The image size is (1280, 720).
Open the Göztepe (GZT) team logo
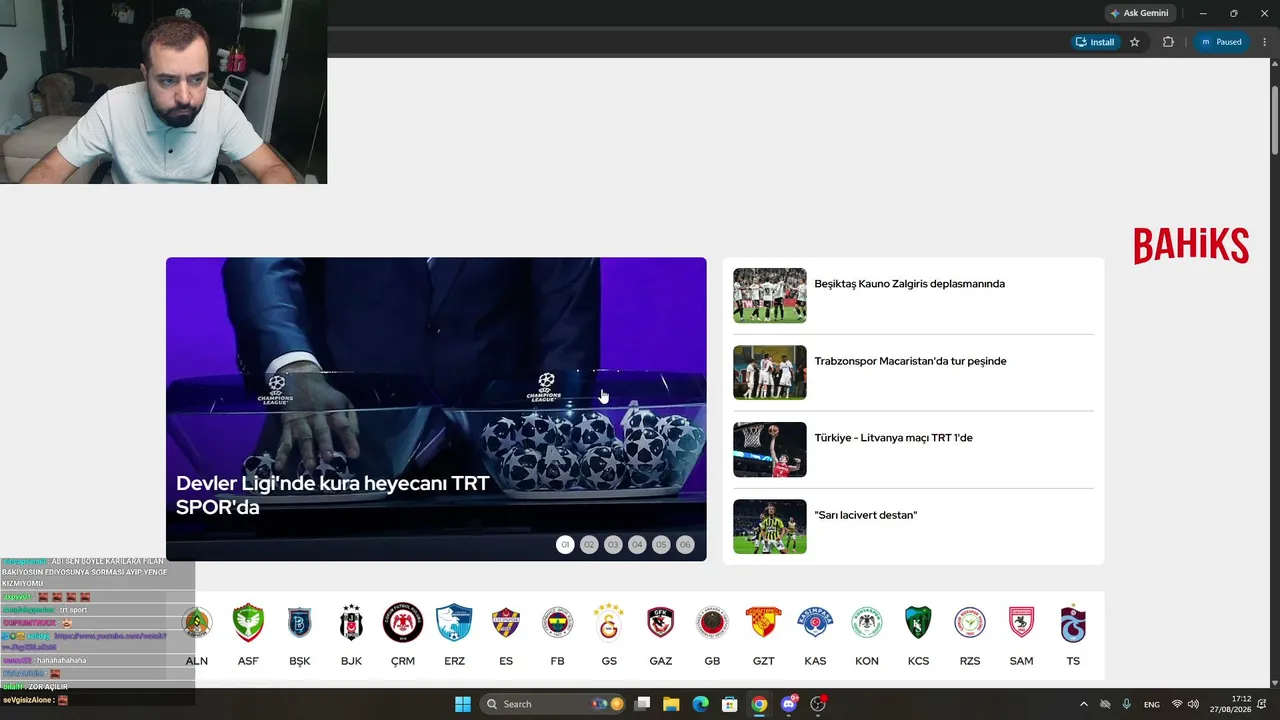764,623
